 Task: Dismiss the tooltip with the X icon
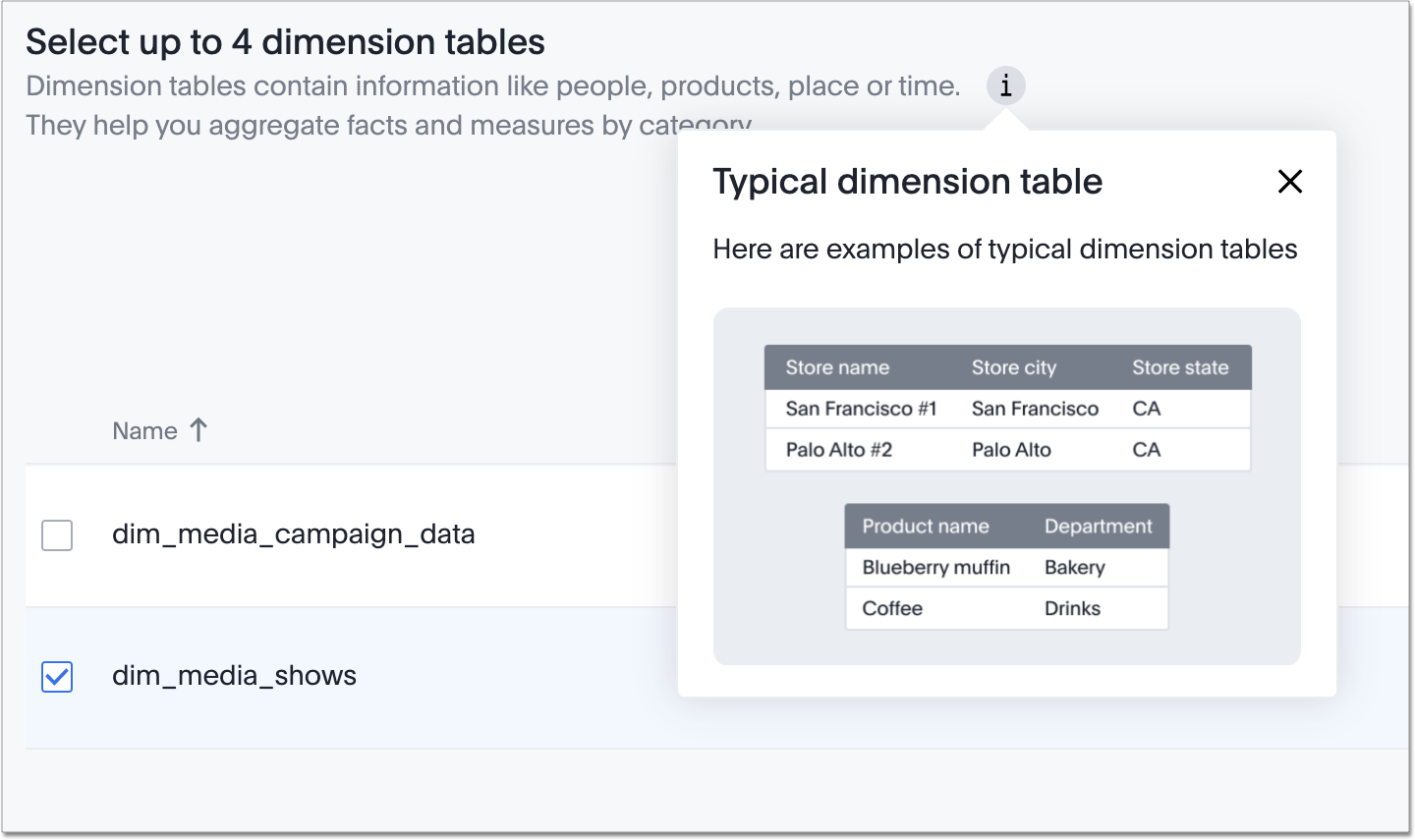[x=1289, y=182]
